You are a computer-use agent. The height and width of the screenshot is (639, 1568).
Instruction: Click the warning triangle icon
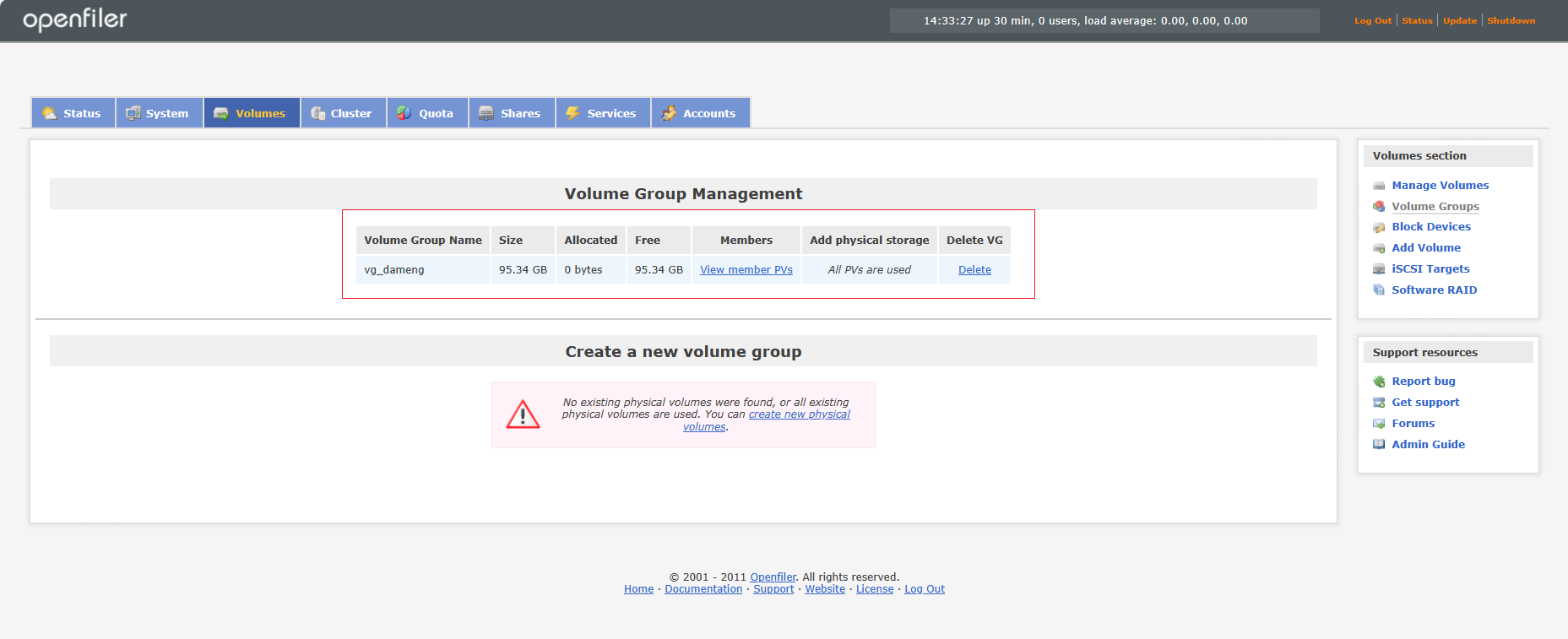pyautogui.click(x=523, y=414)
